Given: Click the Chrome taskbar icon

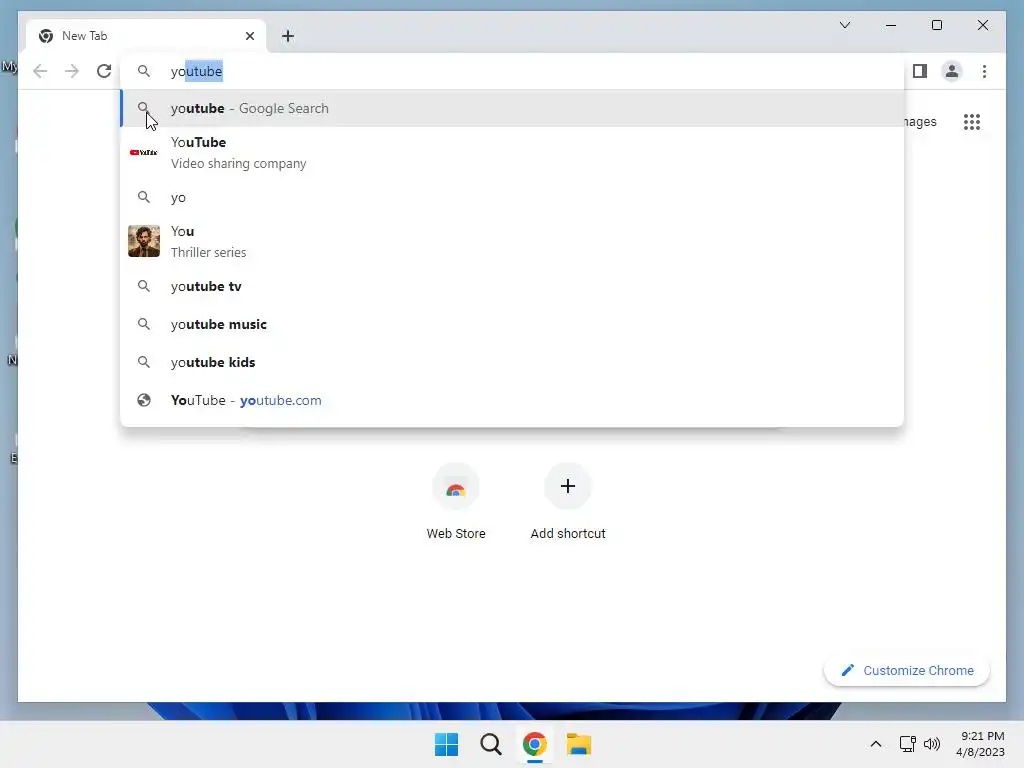Looking at the screenshot, I should (x=534, y=744).
